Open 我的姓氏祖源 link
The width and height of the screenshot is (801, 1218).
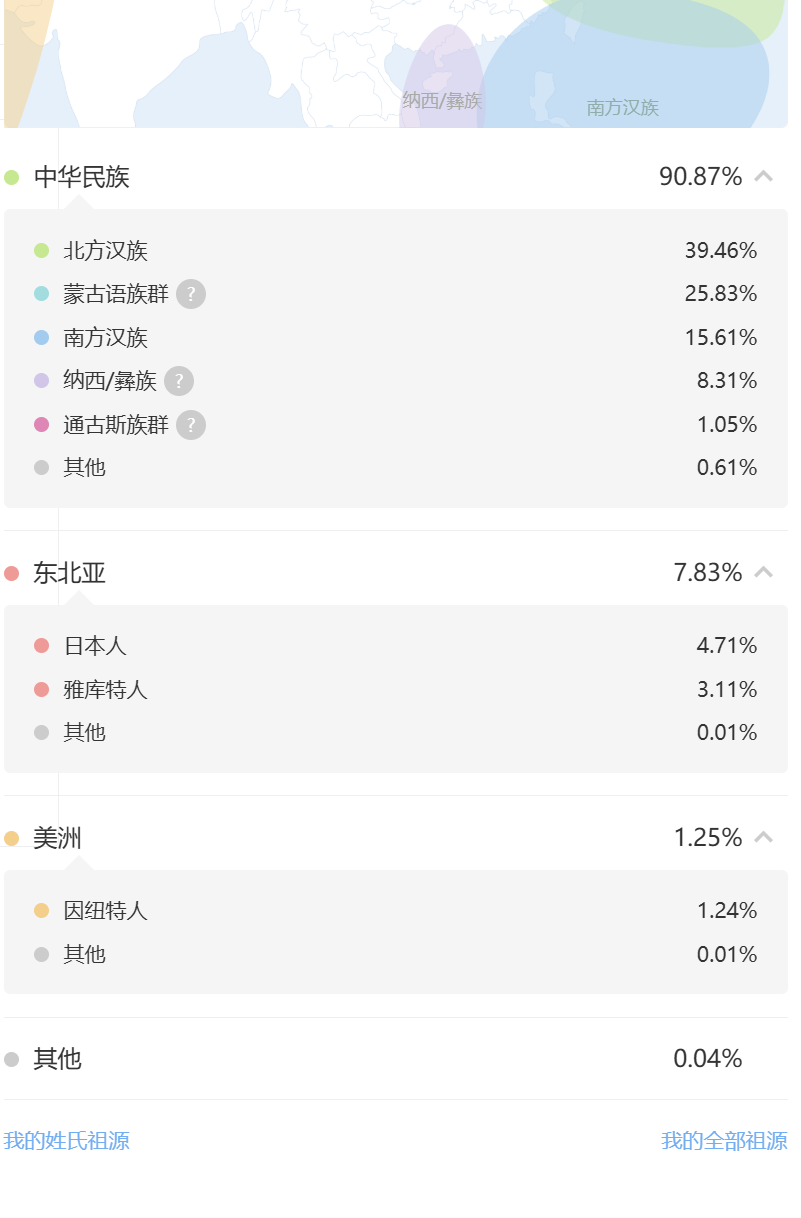[66, 1140]
